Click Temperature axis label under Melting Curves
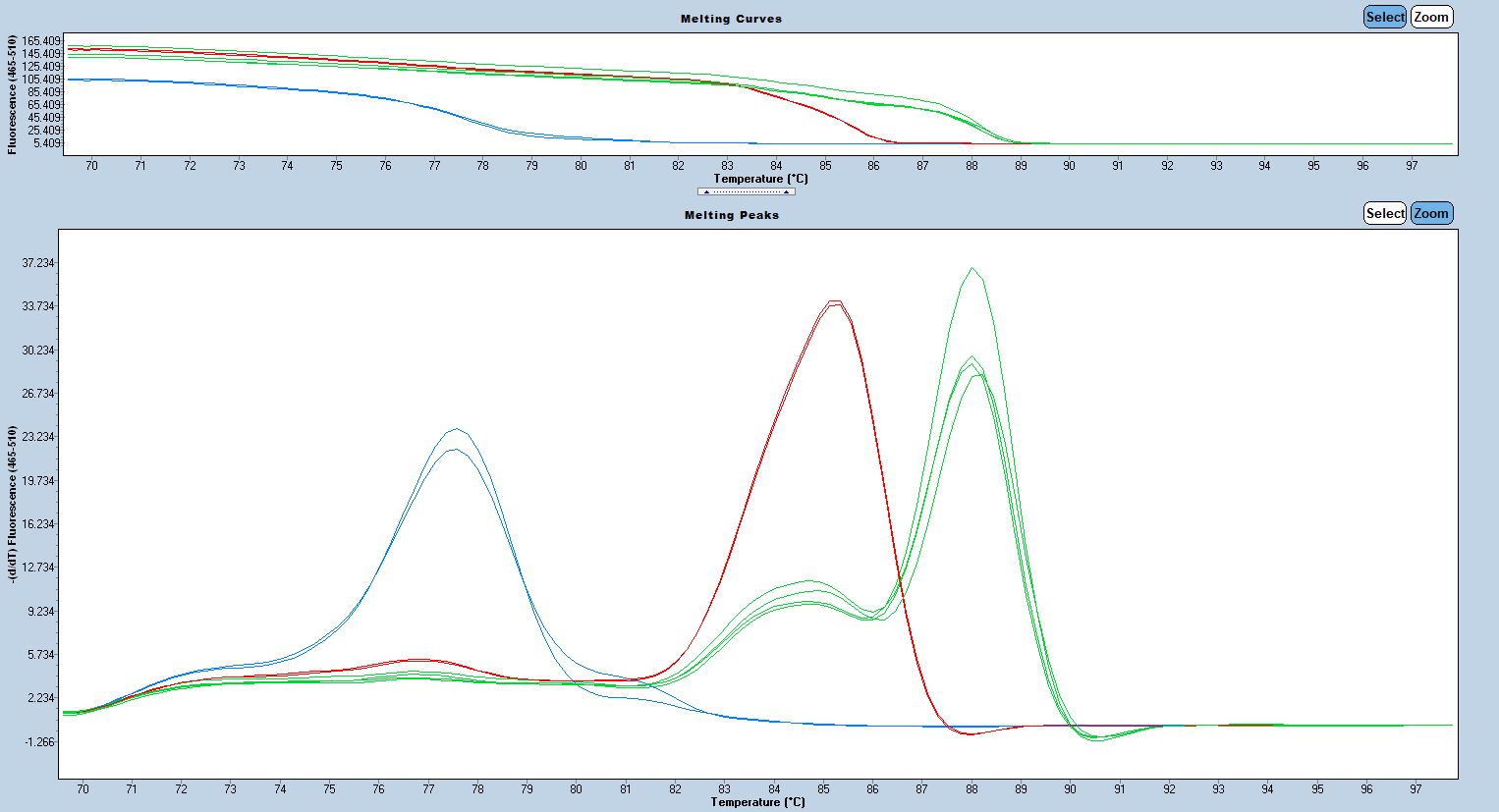Screen dimensions: 1499x812 click(x=760, y=179)
